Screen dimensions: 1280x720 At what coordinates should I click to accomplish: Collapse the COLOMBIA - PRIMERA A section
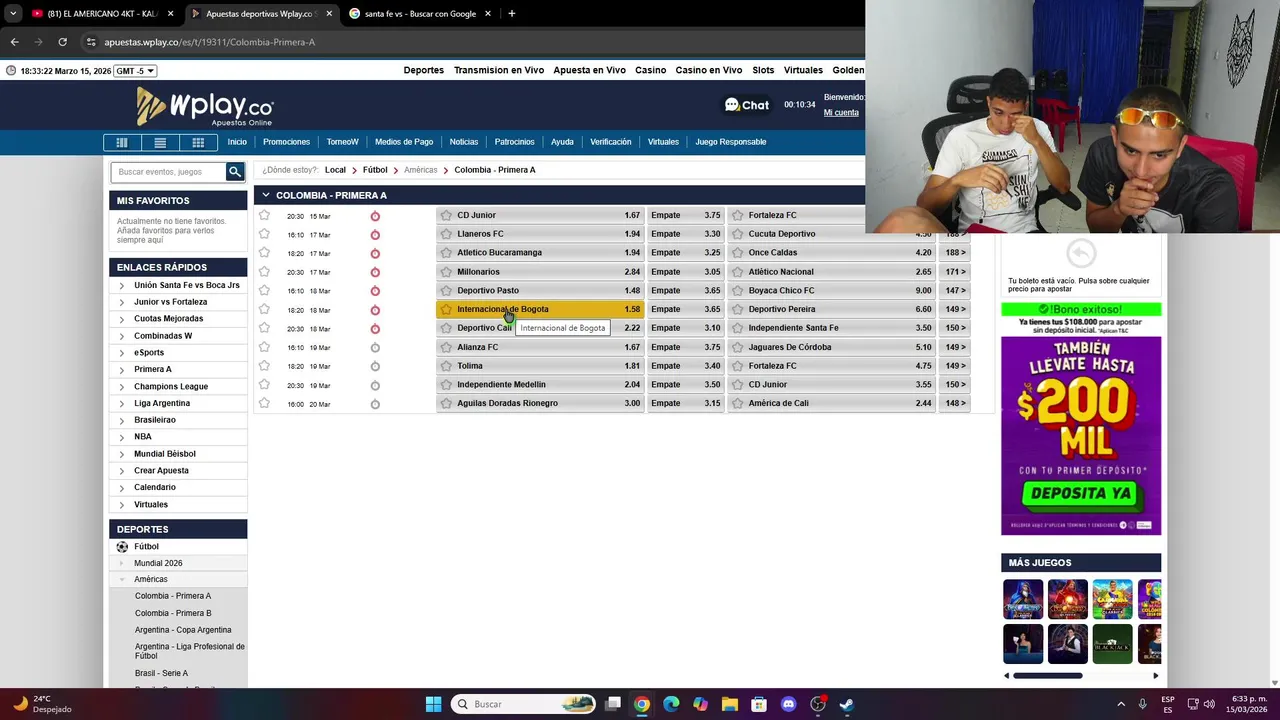(x=266, y=195)
